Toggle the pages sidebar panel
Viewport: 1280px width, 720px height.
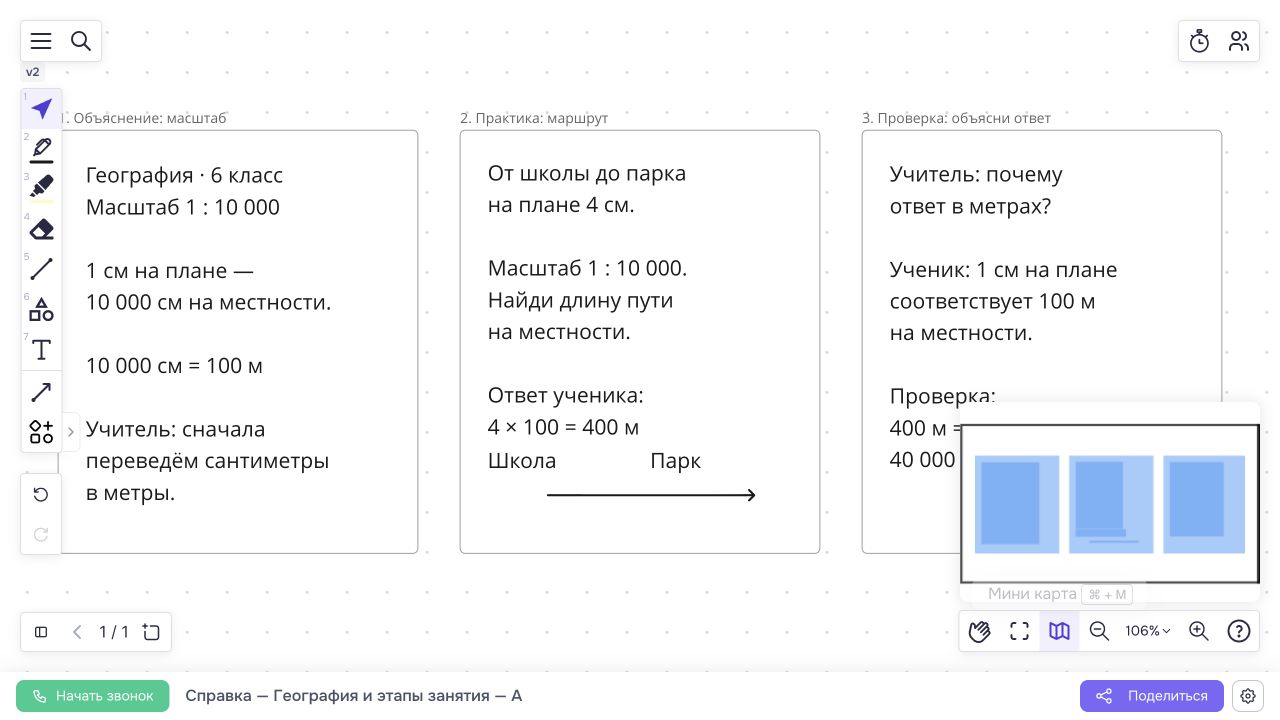pos(41,632)
